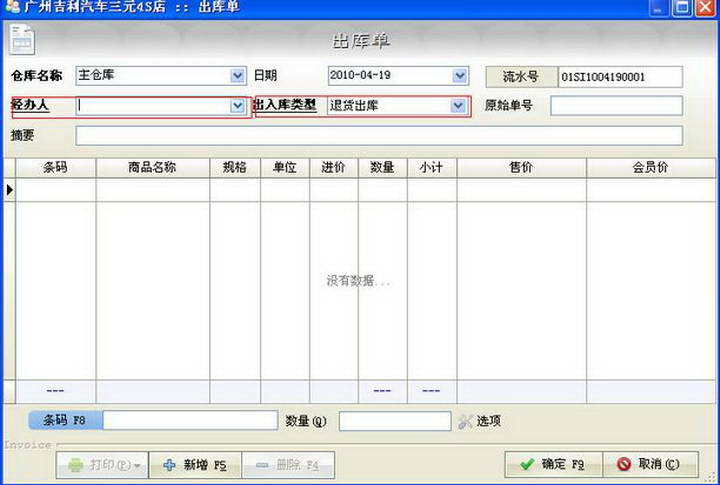Click the 单位 column header
The height and width of the screenshot is (485, 720).
click(x=285, y=168)
